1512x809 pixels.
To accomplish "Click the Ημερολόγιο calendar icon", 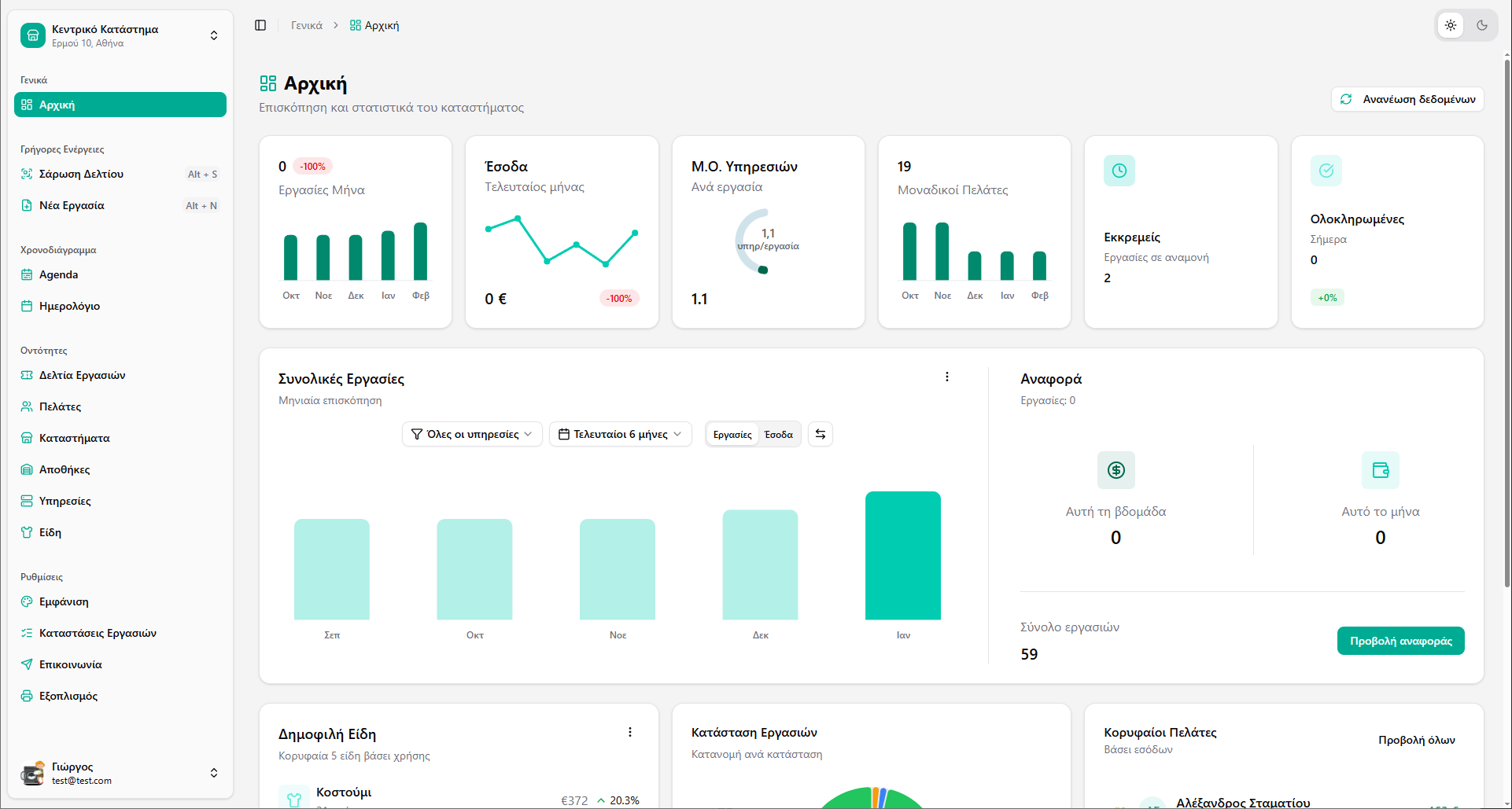I will (27, 306).
